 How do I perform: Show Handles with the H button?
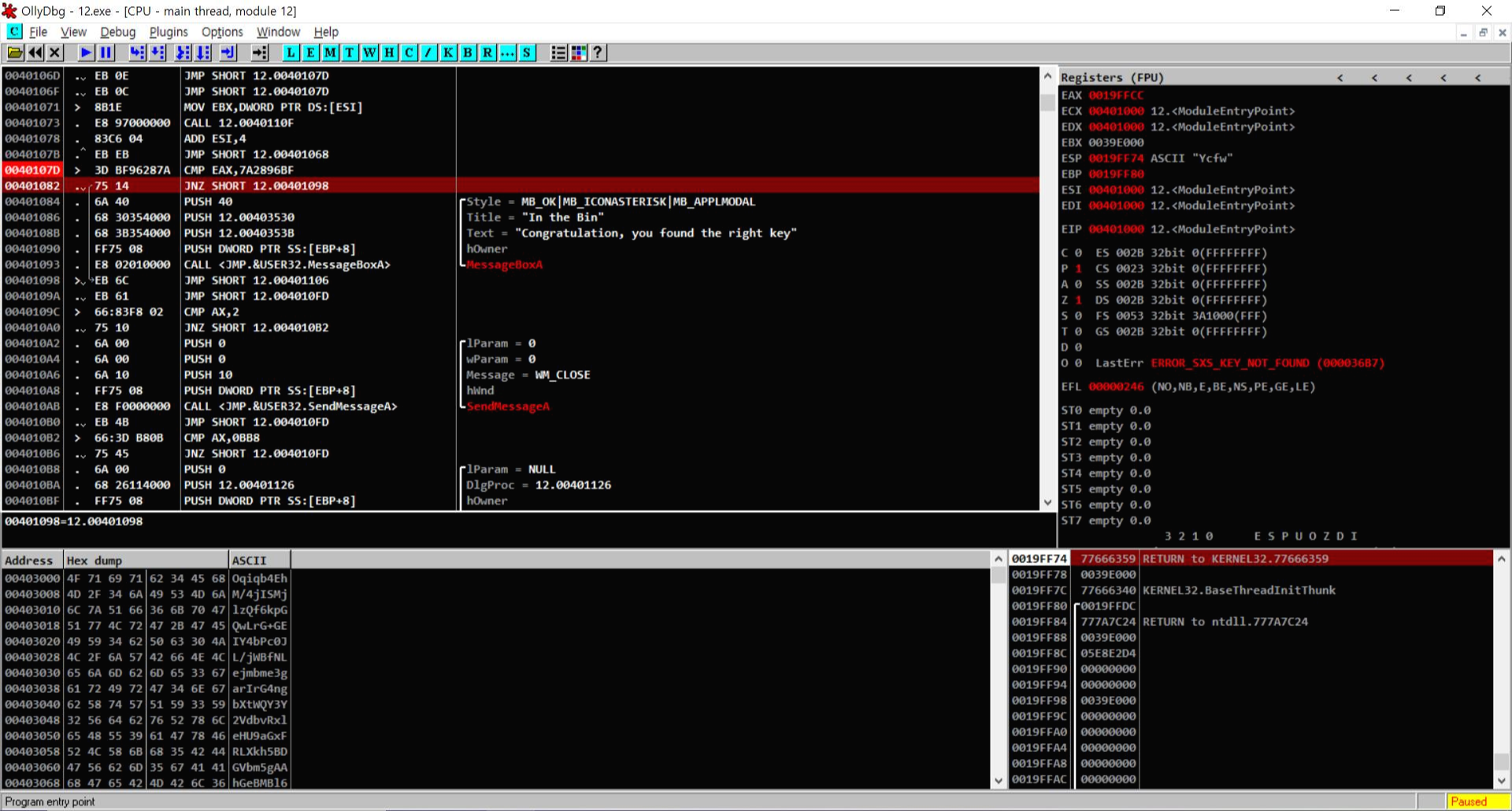click(390, 53)
